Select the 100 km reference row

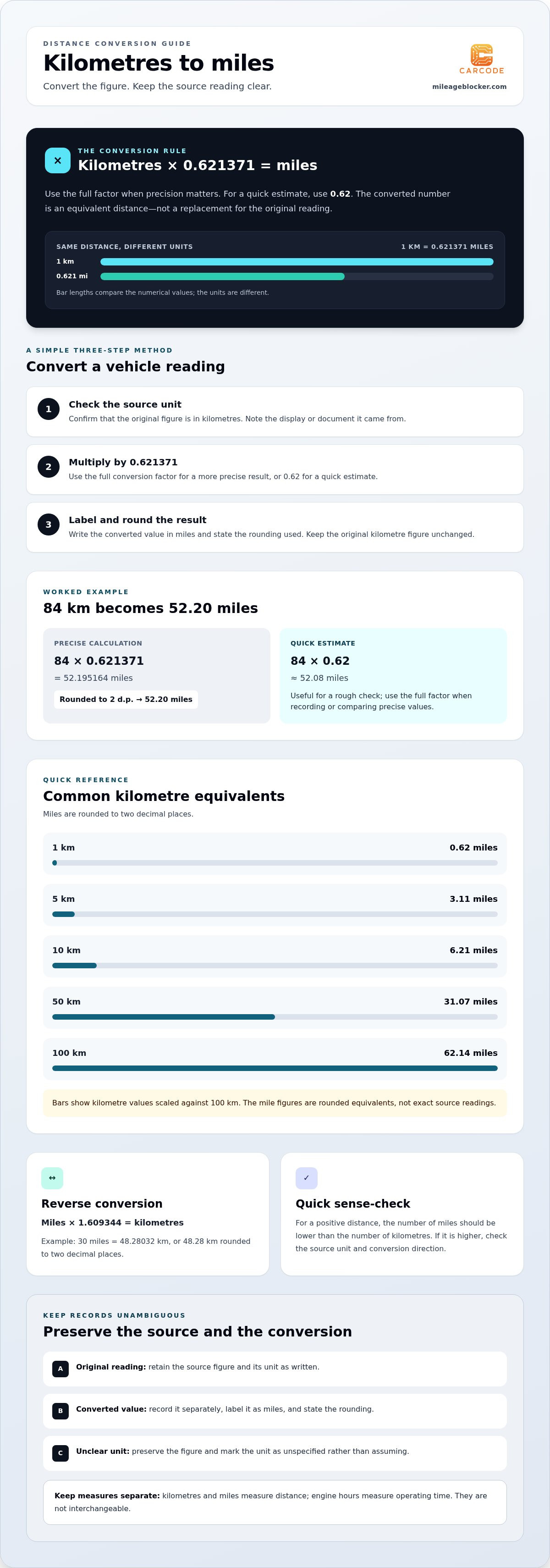tap(275, 1059)
